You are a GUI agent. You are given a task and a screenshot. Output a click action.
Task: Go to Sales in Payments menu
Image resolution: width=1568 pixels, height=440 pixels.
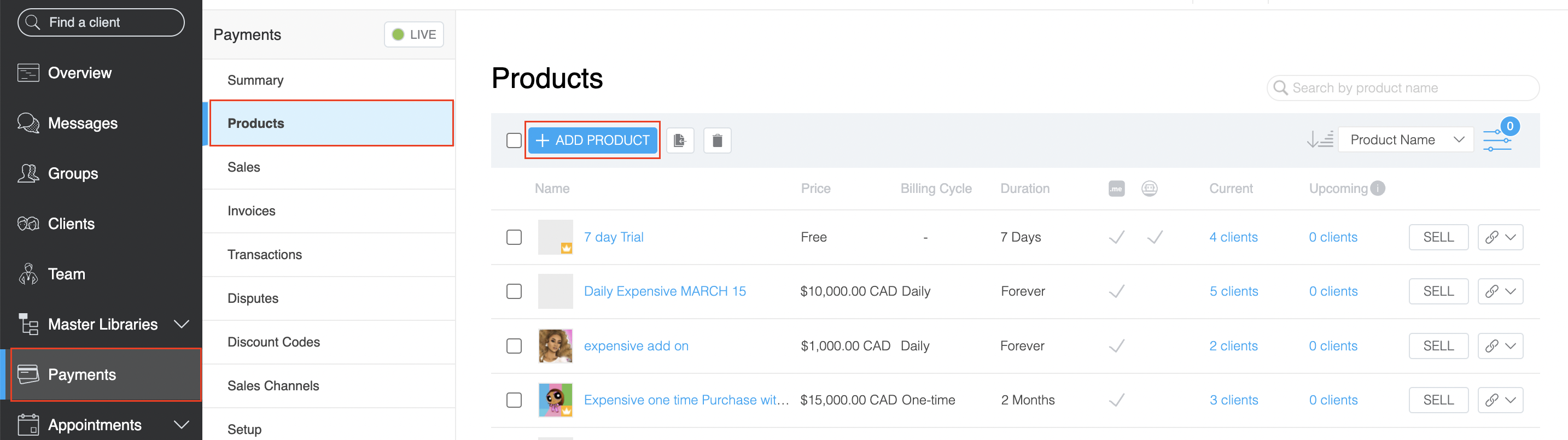[329, 167]
